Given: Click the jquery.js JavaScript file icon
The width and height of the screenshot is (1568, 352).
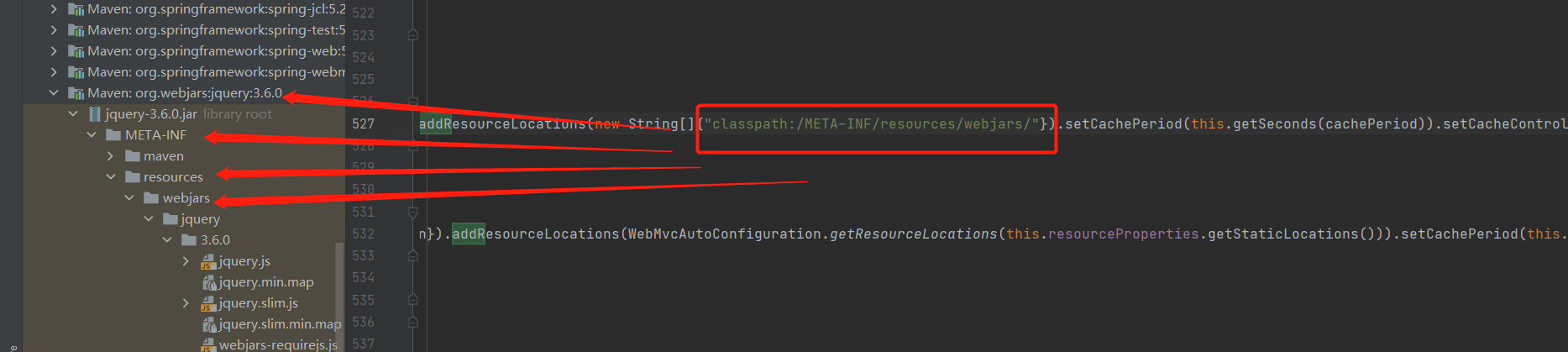Looking at the screenshot, I should (x=209, y=261).
